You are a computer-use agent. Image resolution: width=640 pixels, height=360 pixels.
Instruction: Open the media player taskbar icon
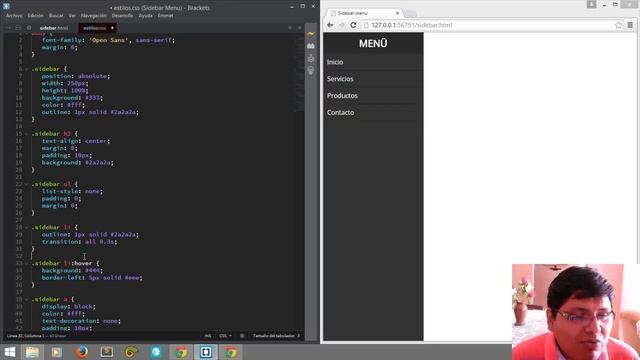click(x=57, y=352)
